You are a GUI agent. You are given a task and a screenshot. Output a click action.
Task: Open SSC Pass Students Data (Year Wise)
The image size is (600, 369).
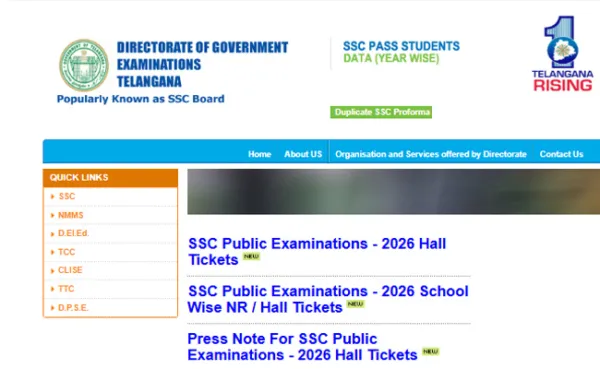click(x=401, y=52)
